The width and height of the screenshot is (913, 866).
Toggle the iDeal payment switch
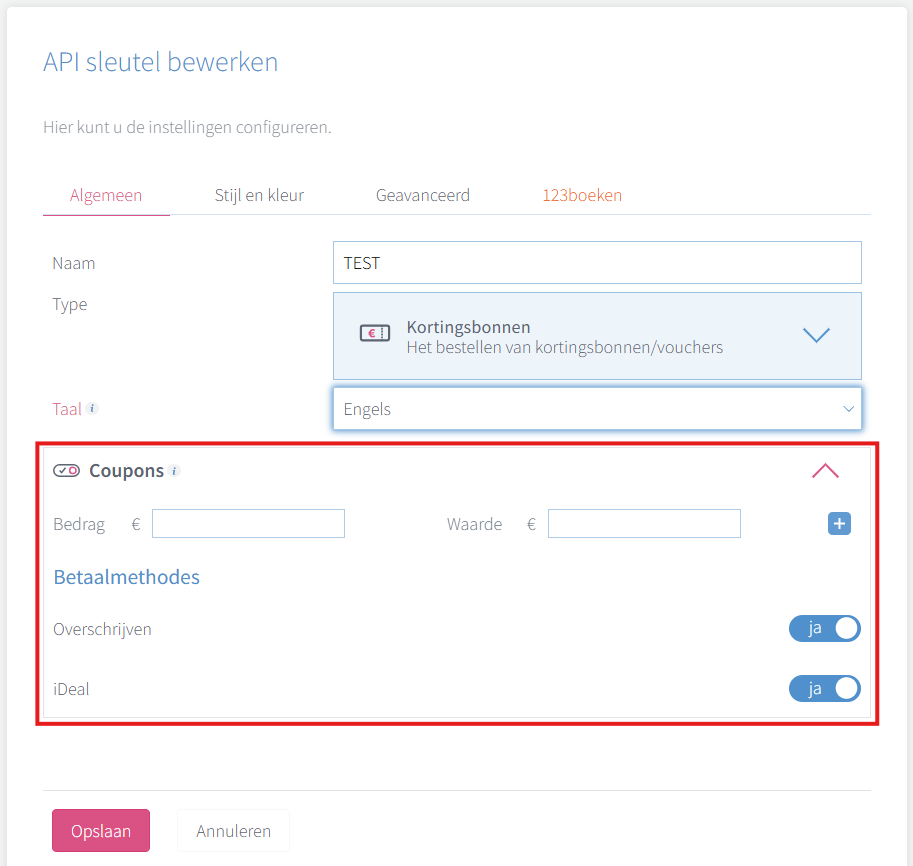[x=824, y=688]
